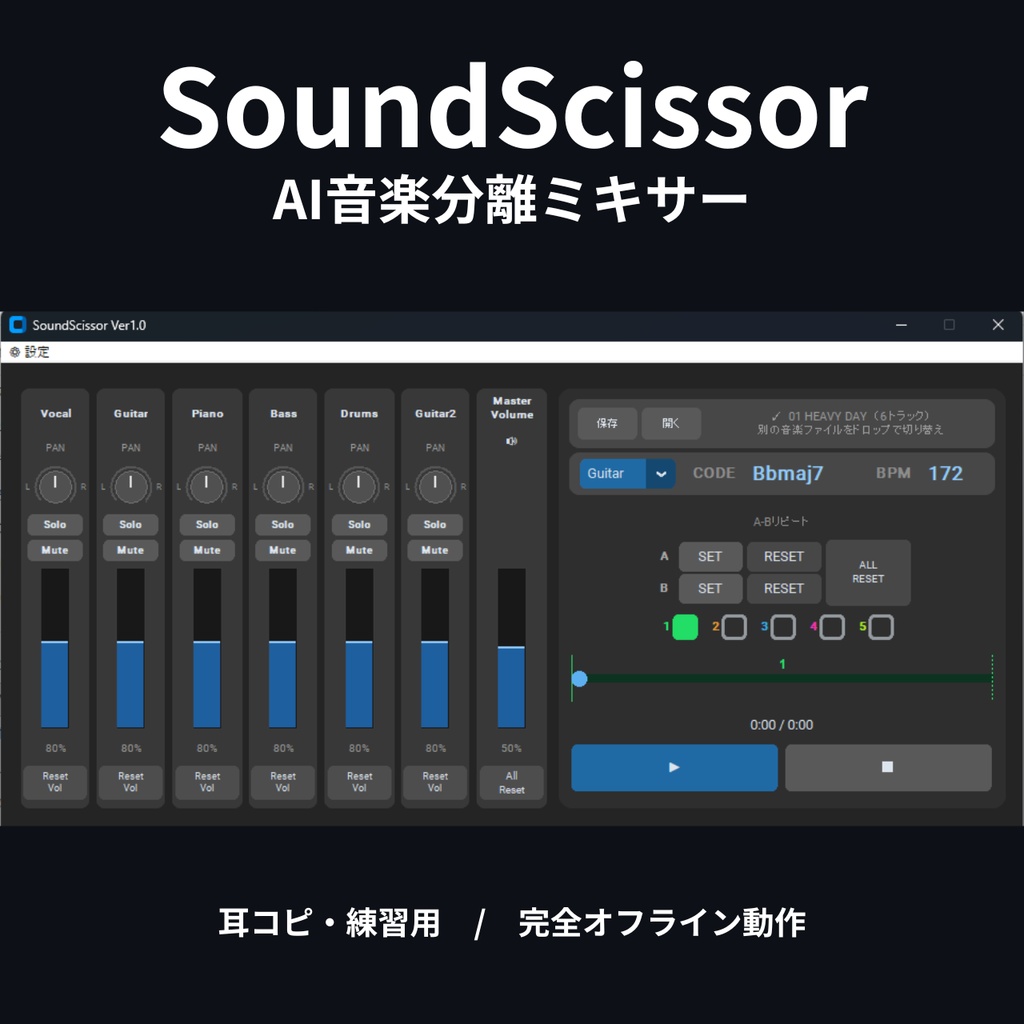This screenshot has height=1024, width=1024.
Task: Click the 開く open button
Action: (x=671, y=423)
